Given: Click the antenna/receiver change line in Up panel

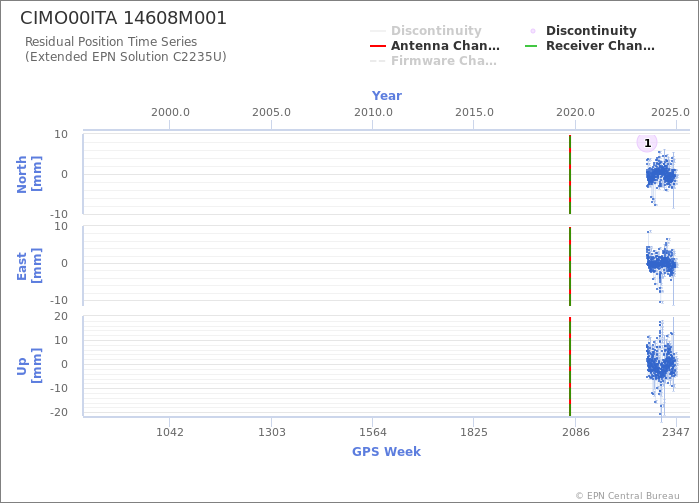Looking at the screenshot, I should (x=570, y=367).
